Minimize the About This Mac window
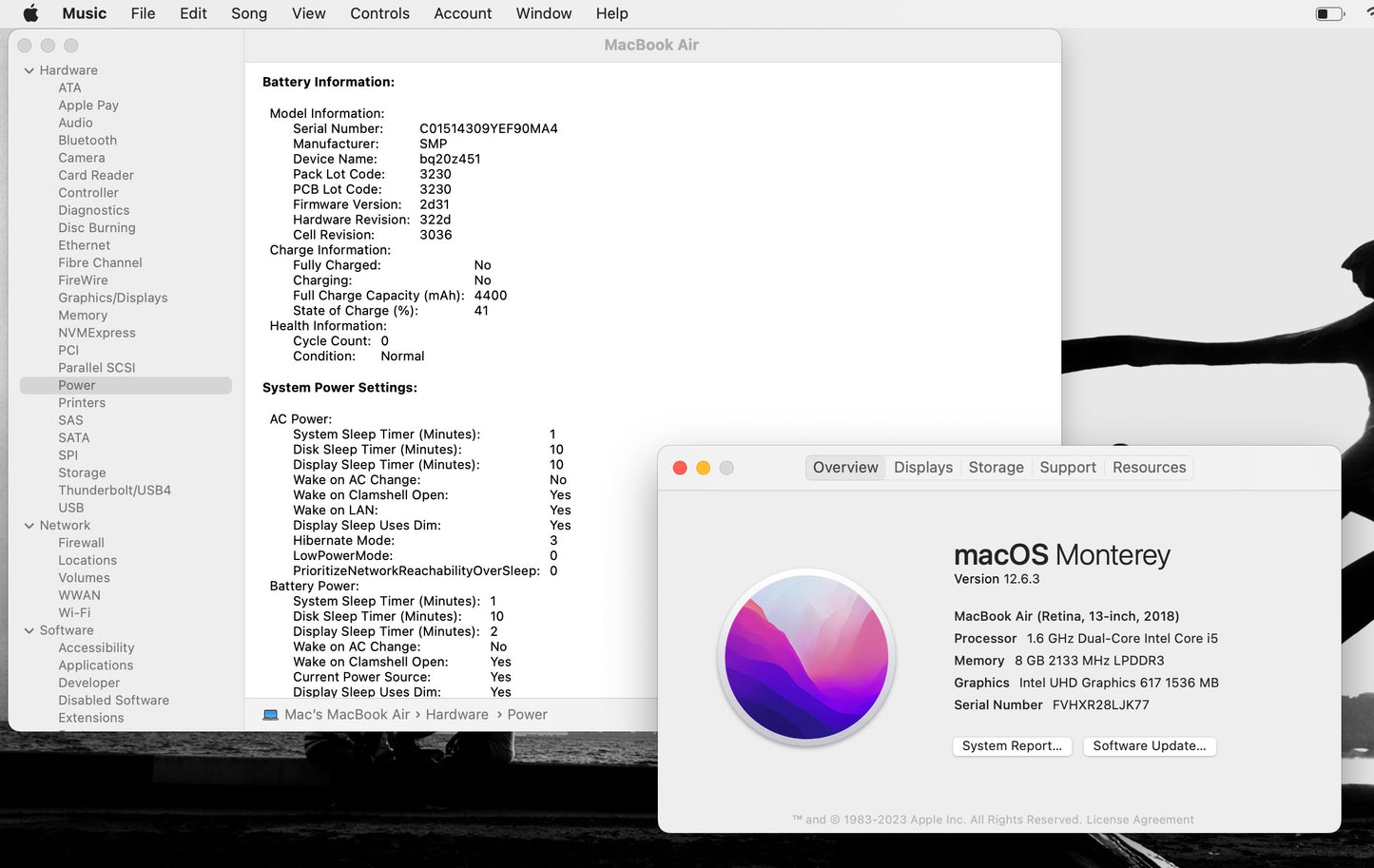The width and height of the screenshot is (1374, 868). [x=704, y=468]
